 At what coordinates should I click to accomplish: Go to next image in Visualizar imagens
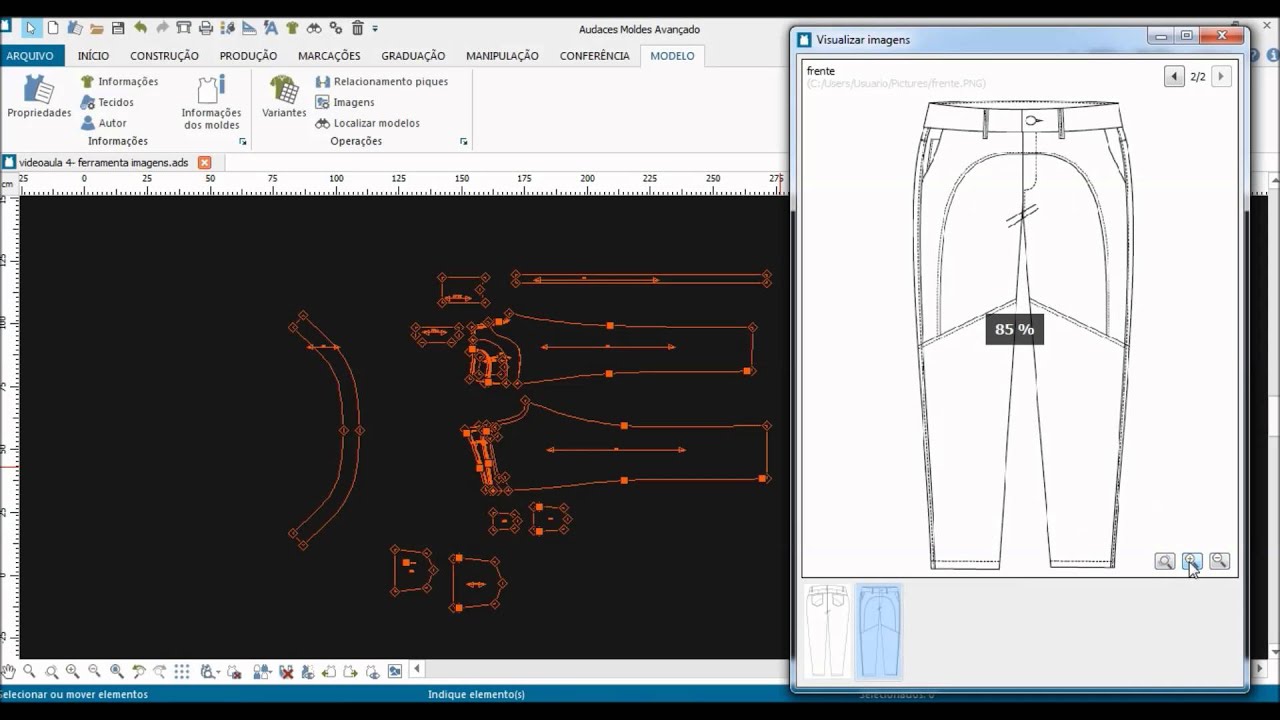click(x=1220, y=76)
